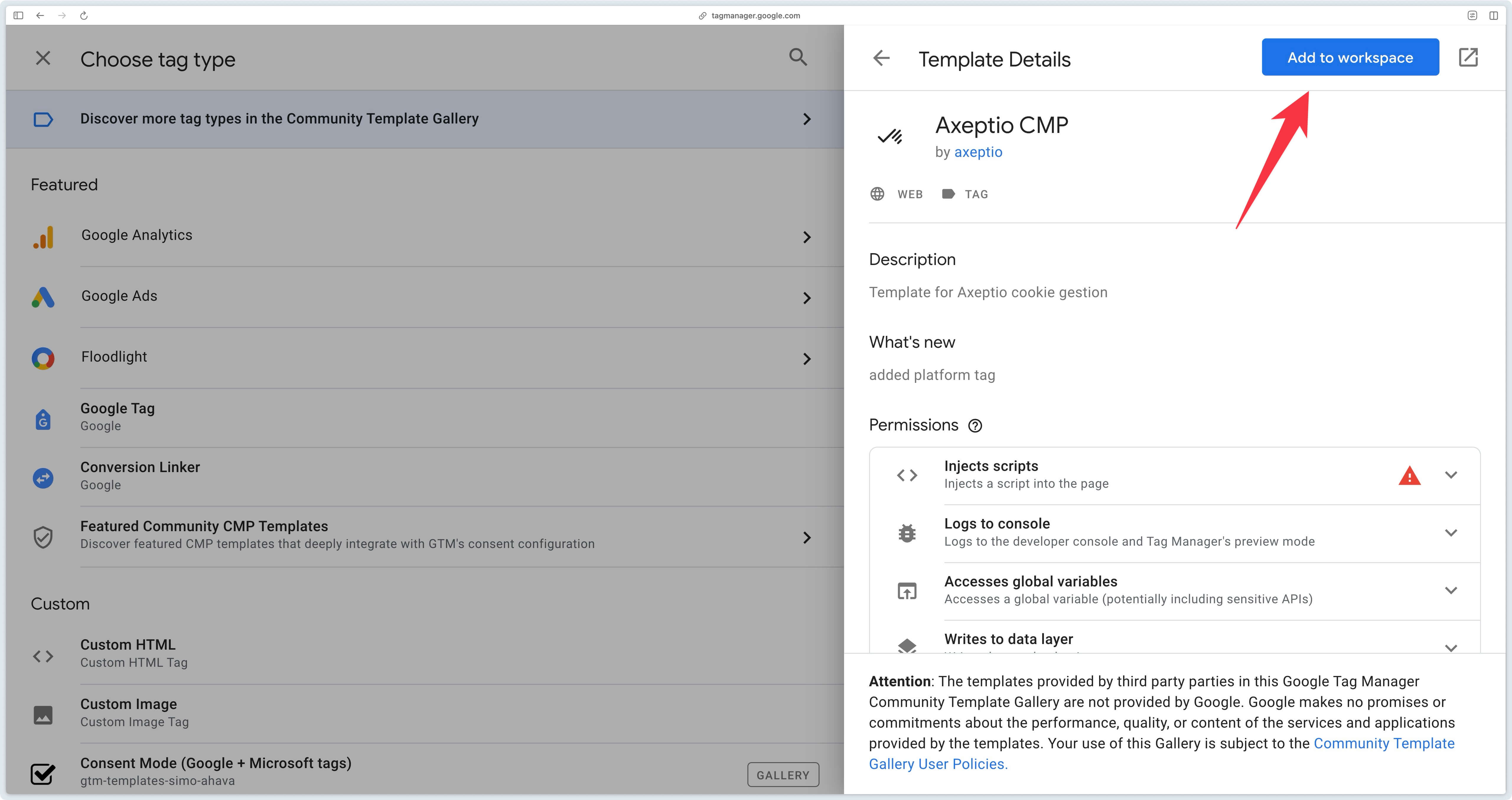Image resolution: width=1512 pixels, height=800 pixels.
Task: Expand Writes to data layer permission
Action: pos(1451,648)
